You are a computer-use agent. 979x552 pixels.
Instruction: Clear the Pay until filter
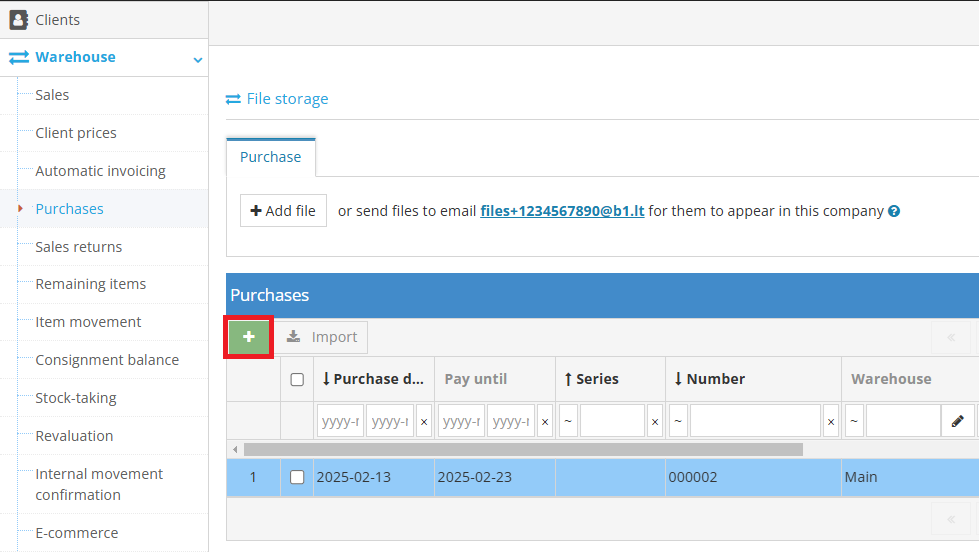pyautogui.click(x=545, y=422)
